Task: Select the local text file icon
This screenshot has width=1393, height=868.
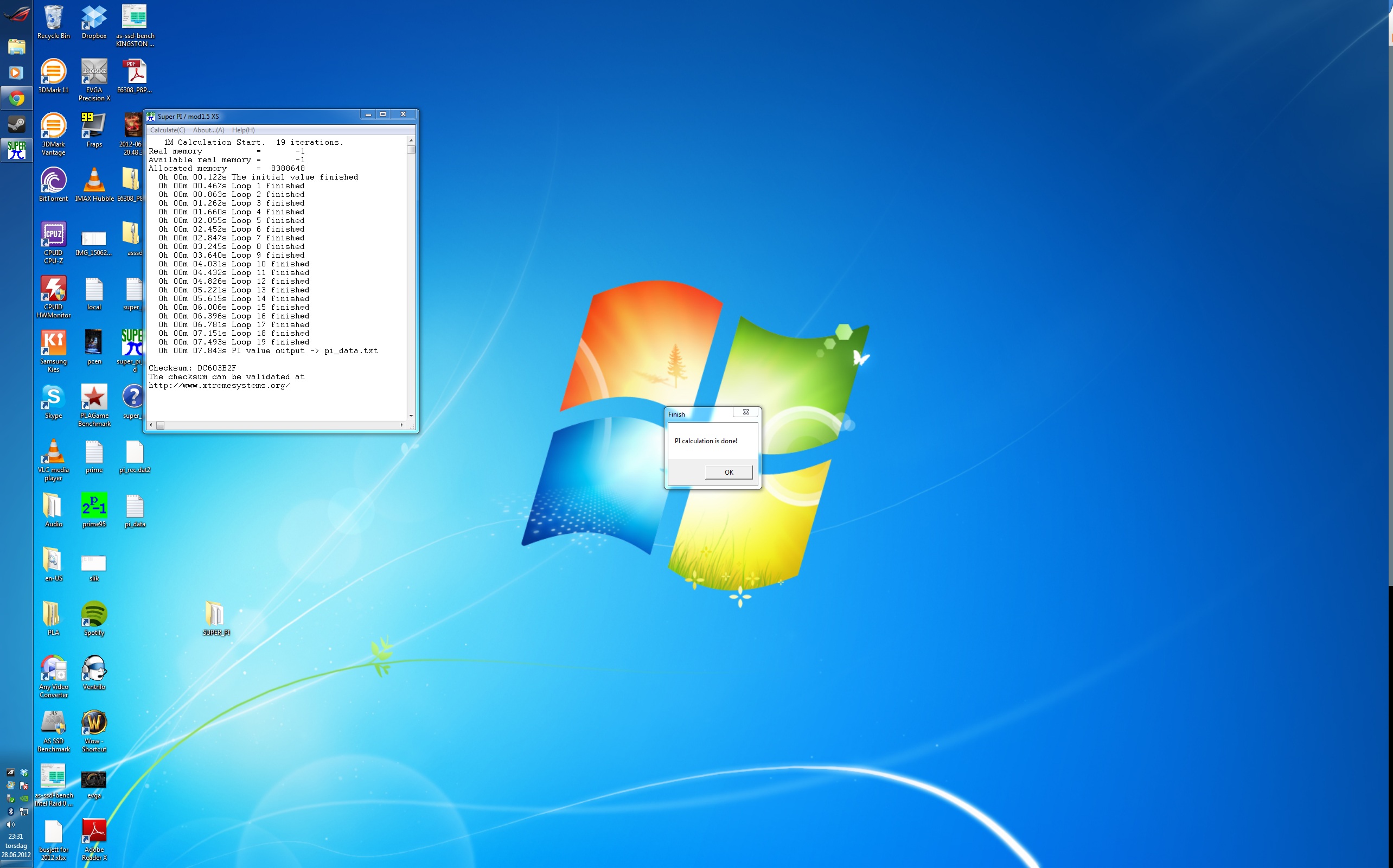Action: click(94, 293)
